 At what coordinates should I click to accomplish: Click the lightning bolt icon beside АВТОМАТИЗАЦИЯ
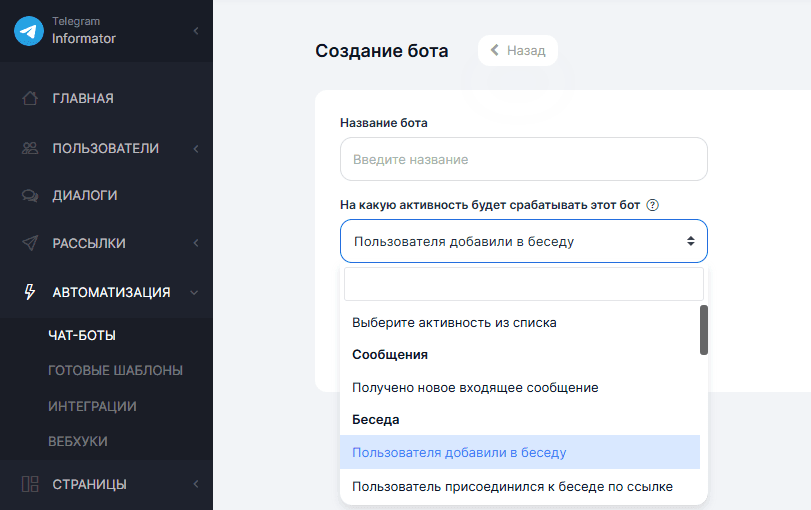[30, 292]
